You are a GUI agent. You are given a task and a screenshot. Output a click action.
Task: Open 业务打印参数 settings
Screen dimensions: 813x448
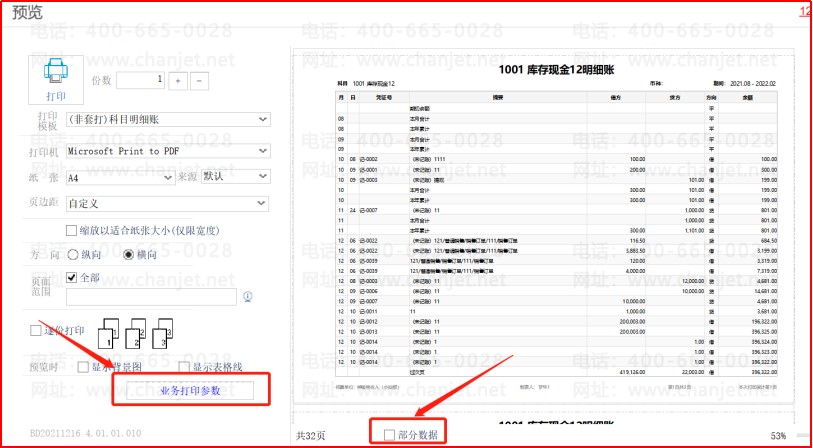(x=190, y=390)
